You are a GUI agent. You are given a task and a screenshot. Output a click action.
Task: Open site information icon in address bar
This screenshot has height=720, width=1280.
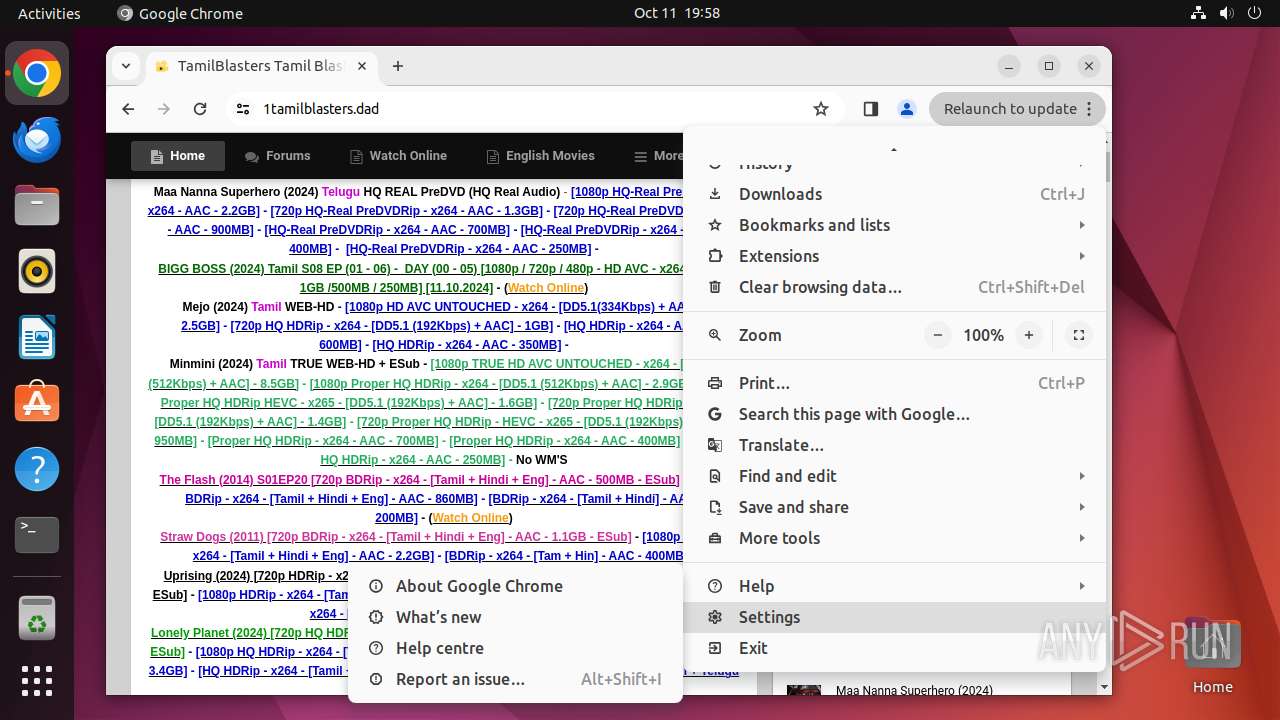click(x=242, y=109)
